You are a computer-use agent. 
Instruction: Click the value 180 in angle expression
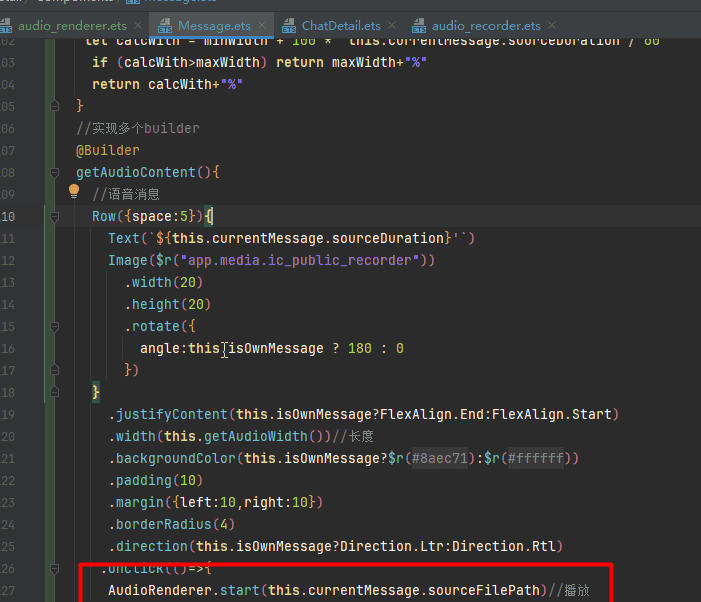click(x=360, y=348)
